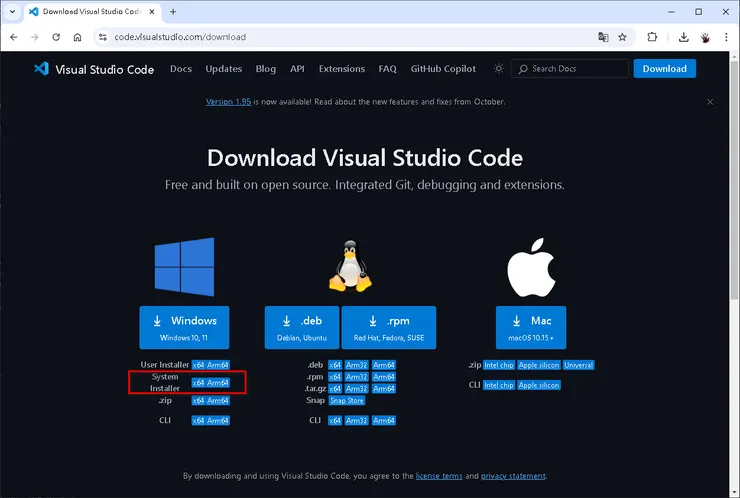Open the Chrome three-dot menu
740x498 pixels.
point(726,37)
